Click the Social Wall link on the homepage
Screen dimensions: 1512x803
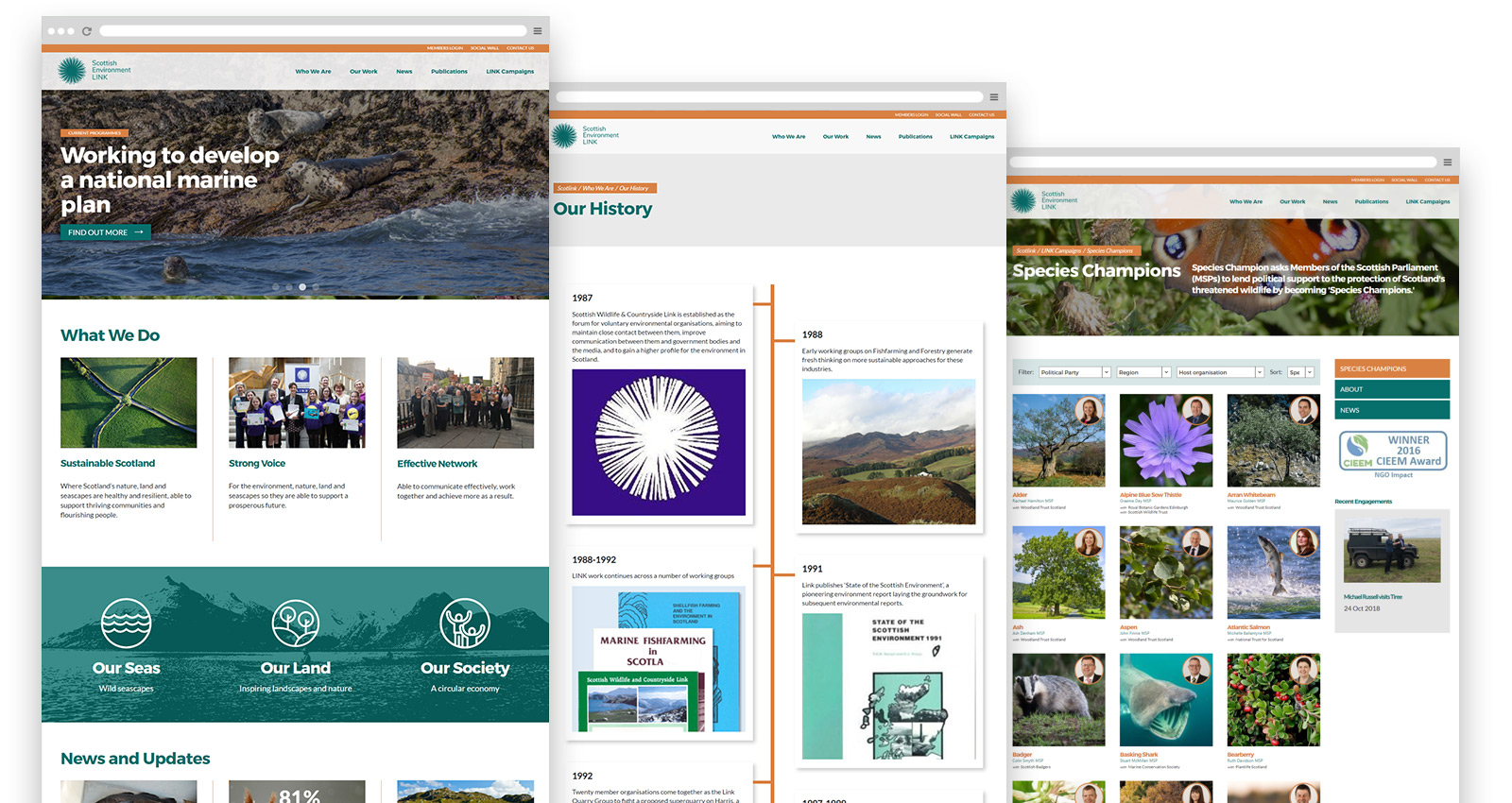pos(485,48)
